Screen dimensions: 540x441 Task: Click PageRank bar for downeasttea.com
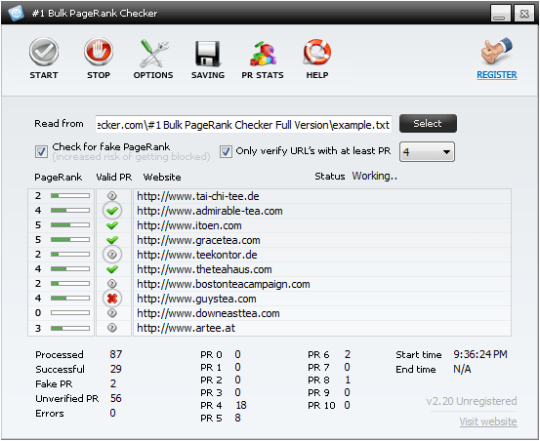click(x=70, y=313)
